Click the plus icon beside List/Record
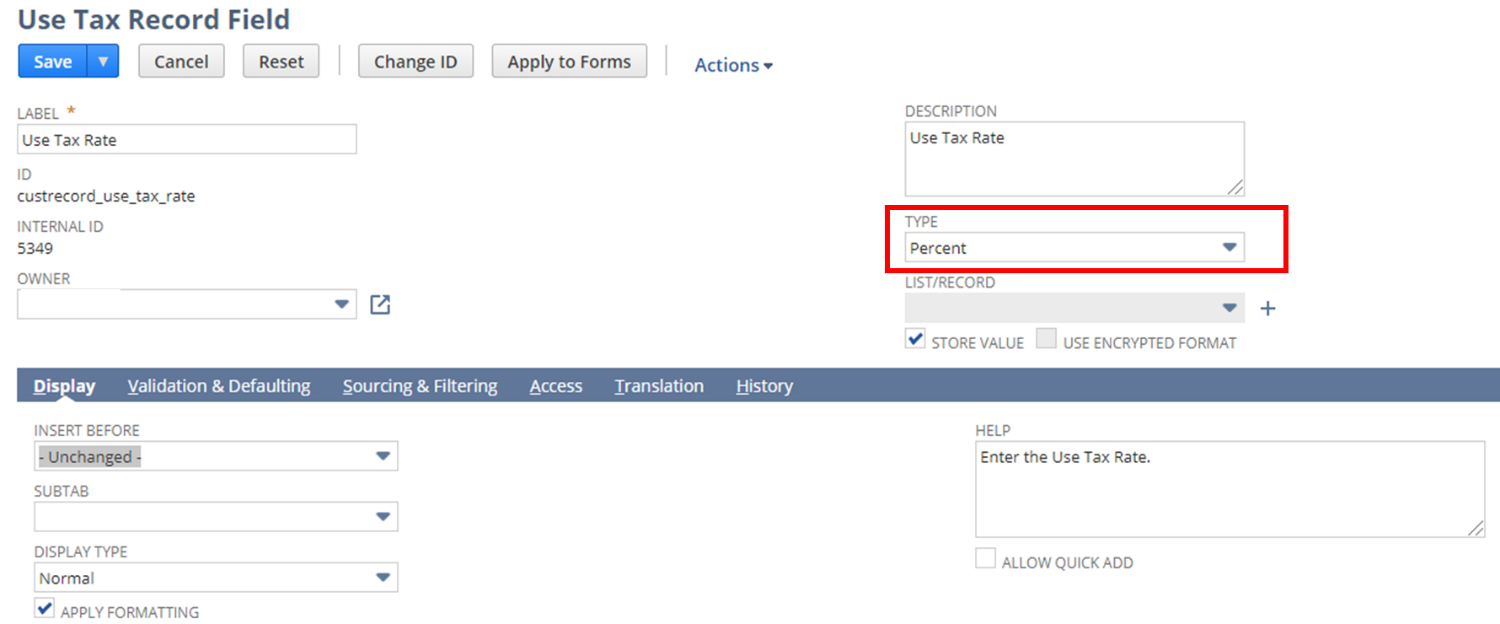 1267,309
